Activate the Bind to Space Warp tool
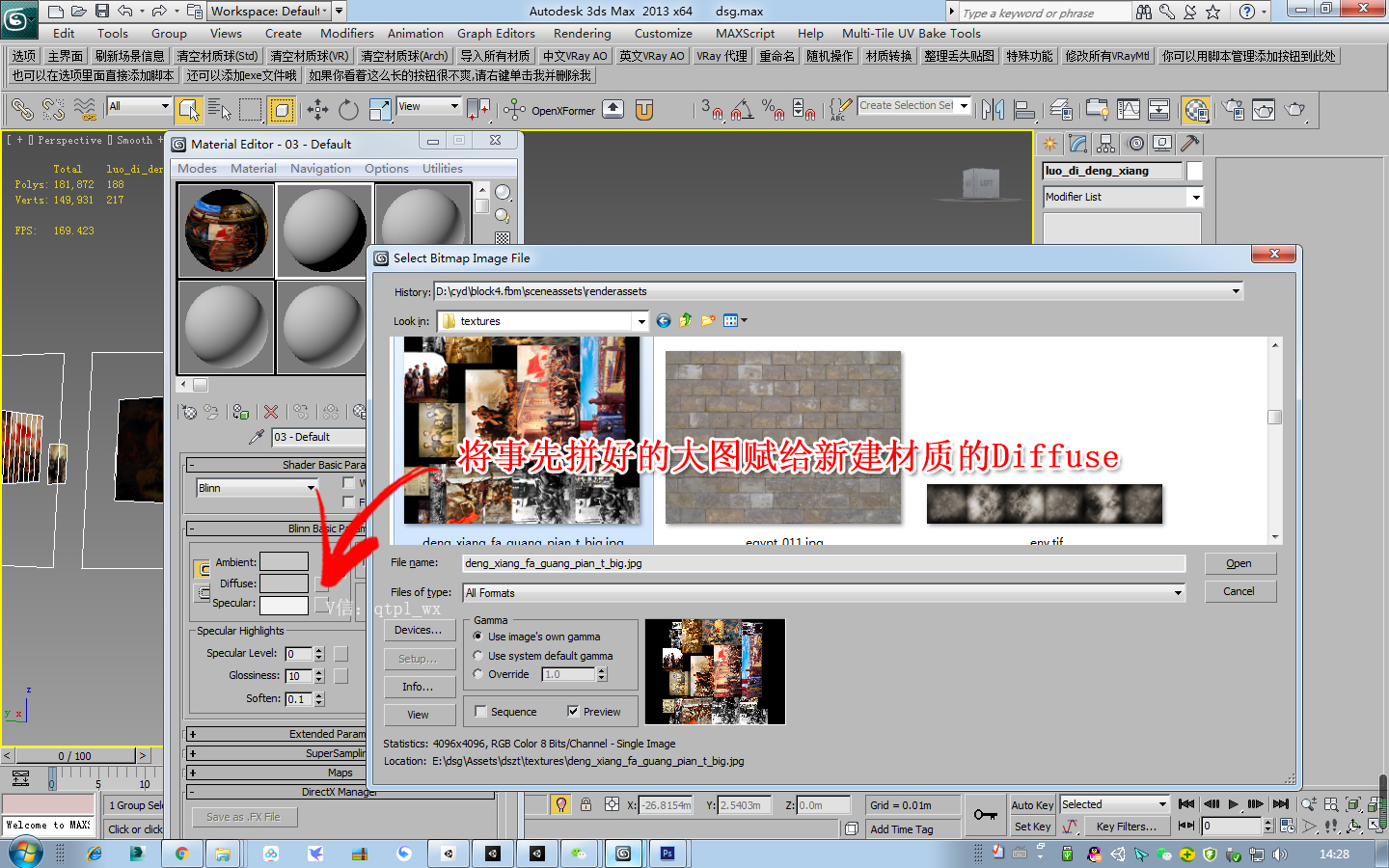Screen dimensions: 1389x868 pyautogui.click(x=86, y=110)
